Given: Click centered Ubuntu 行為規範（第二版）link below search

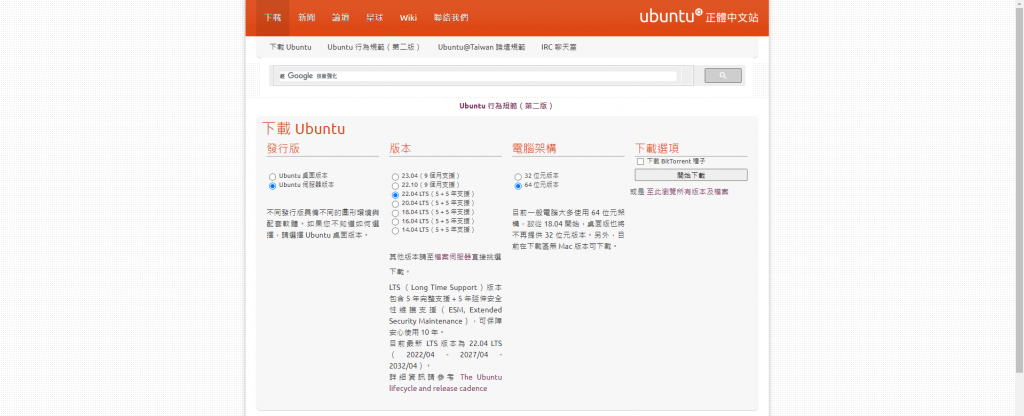Looking at the screenshot, I should click(x=507, y=106).
